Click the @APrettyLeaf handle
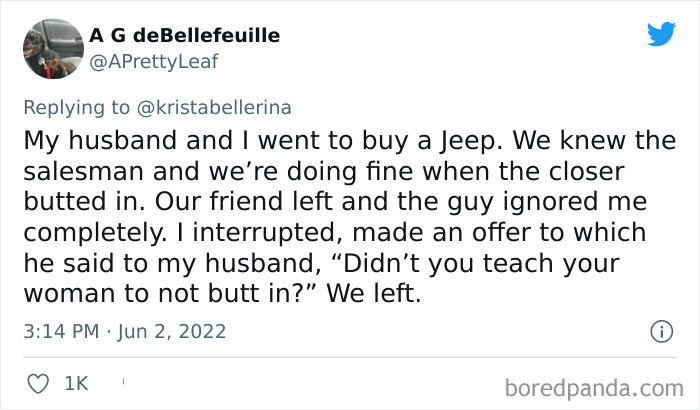Screen dimensions: 700x410 pyautogui.click(x=153, y=61)
